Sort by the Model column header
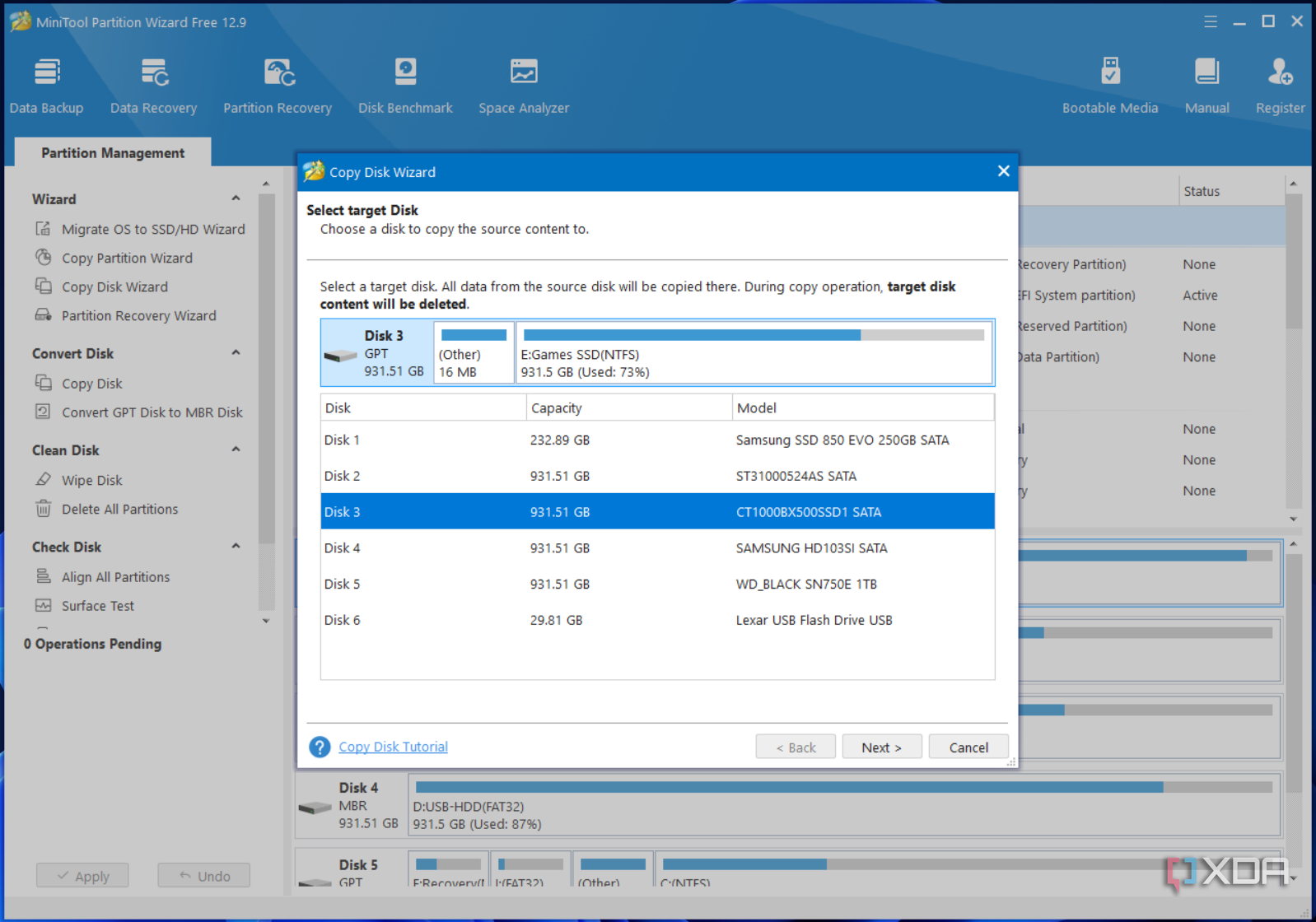 point(863,407)
